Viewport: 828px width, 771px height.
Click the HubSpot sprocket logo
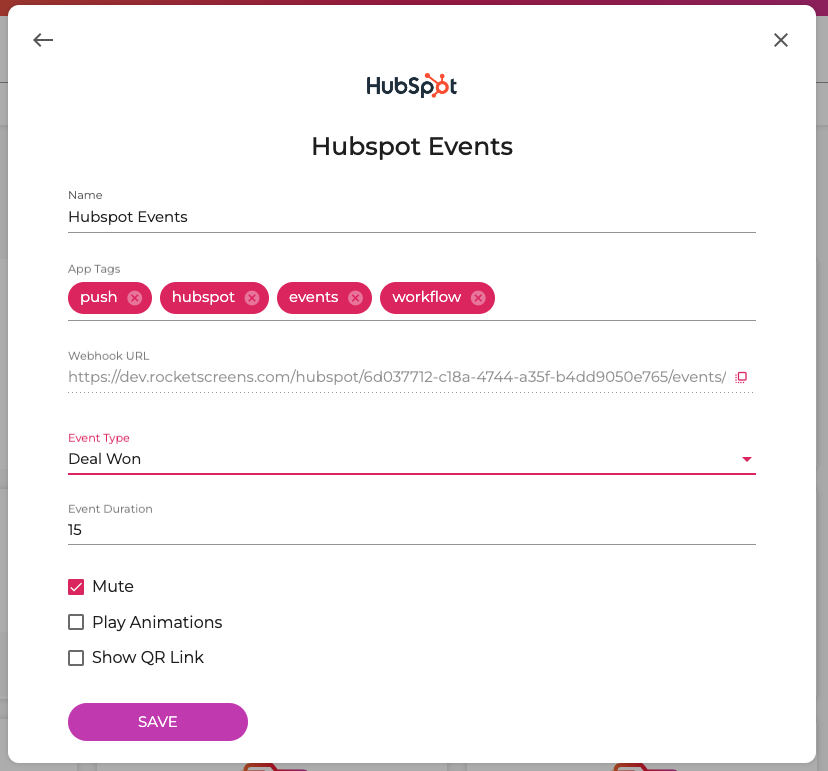pos(411,85)
